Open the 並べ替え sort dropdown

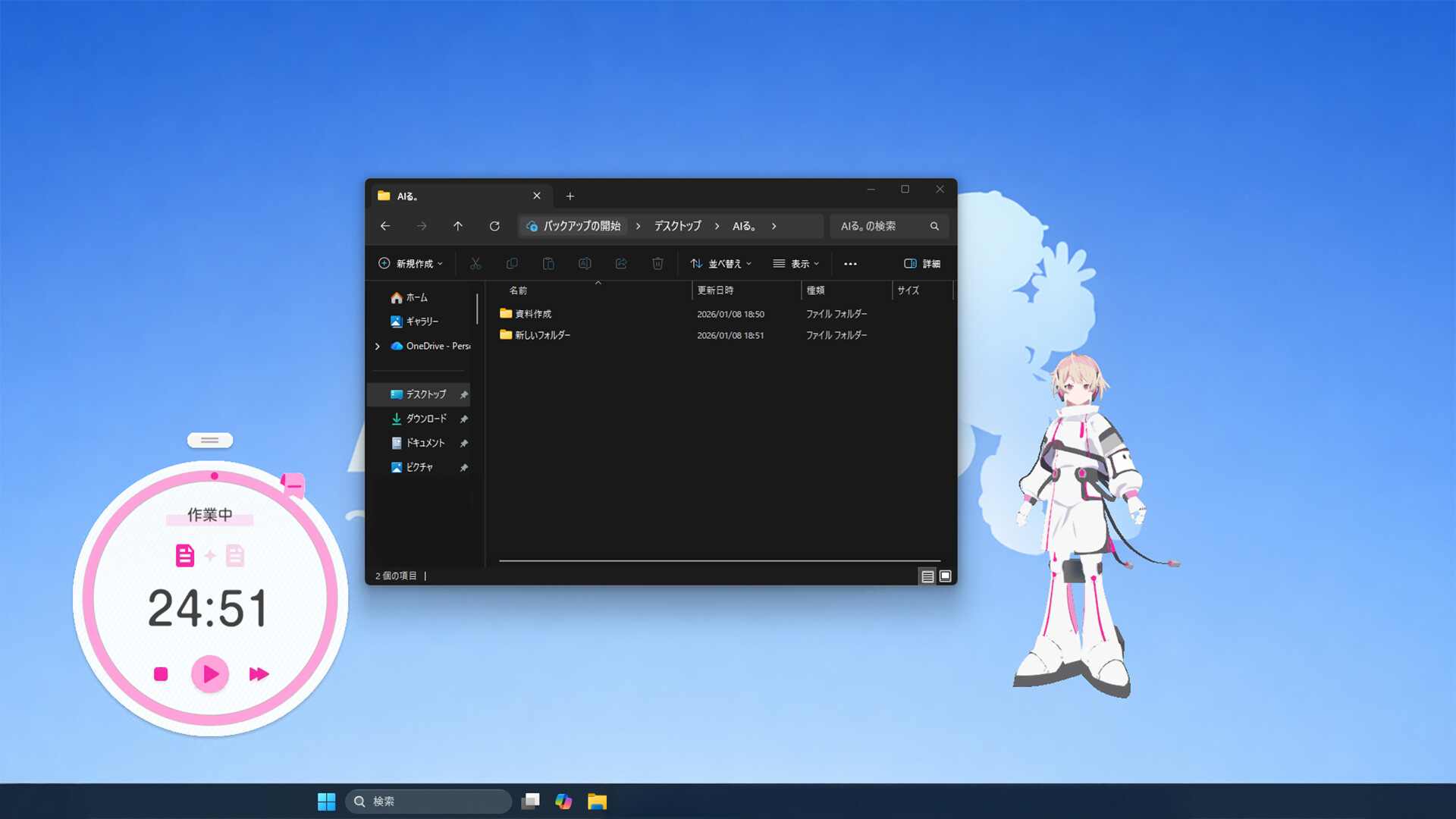[720, 263]
